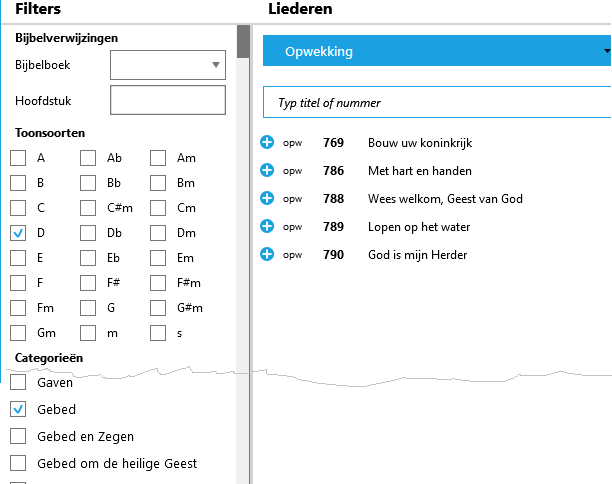Select the Gaven category checkbox
Viewport: 612px width, 484px height.
pyautogui.click(x=18, y=382)
